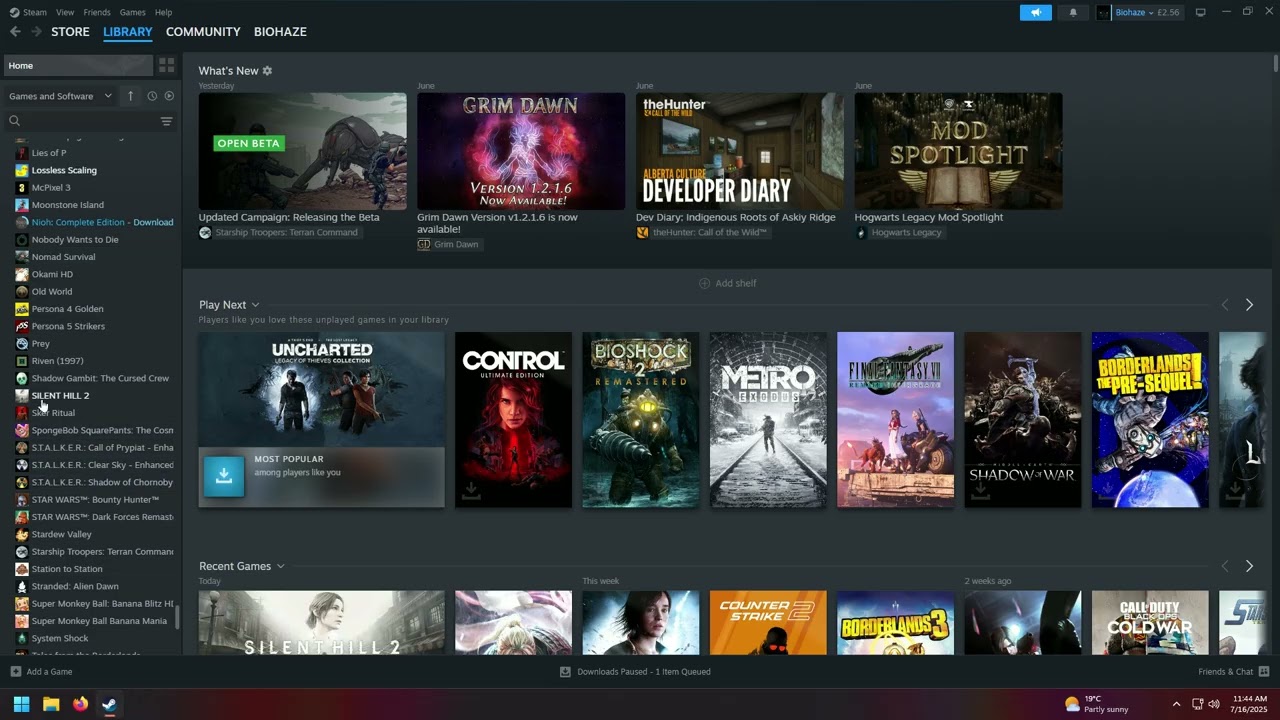Open the advanced filter icon beside the search box

(166, 120)
